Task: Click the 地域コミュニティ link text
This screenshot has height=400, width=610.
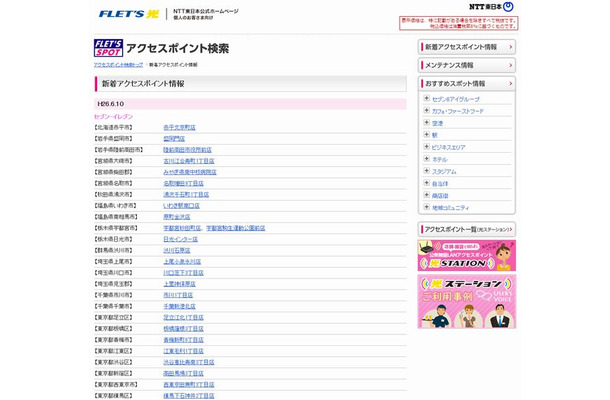Action: (x=451, y=208)
